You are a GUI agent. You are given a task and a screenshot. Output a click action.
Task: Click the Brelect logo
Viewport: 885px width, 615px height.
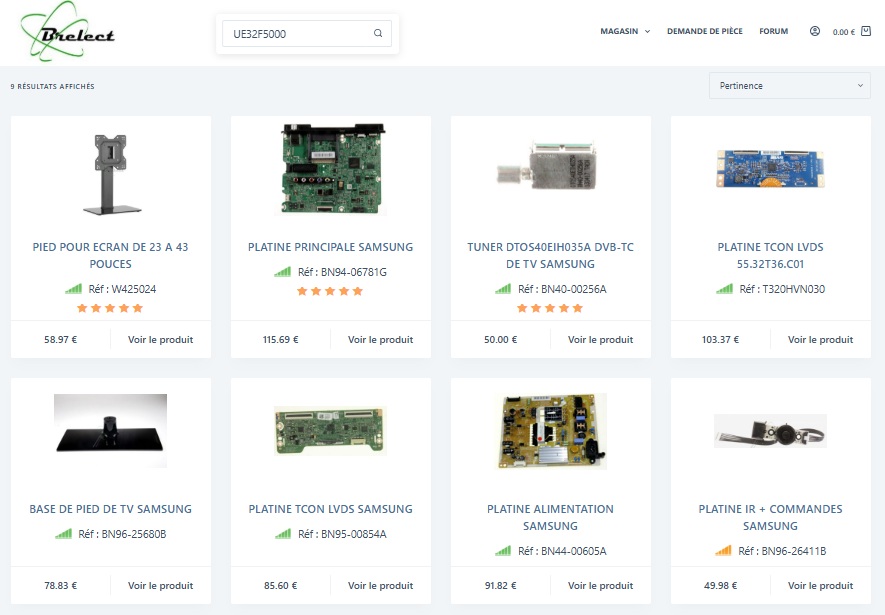click(67, 31)
